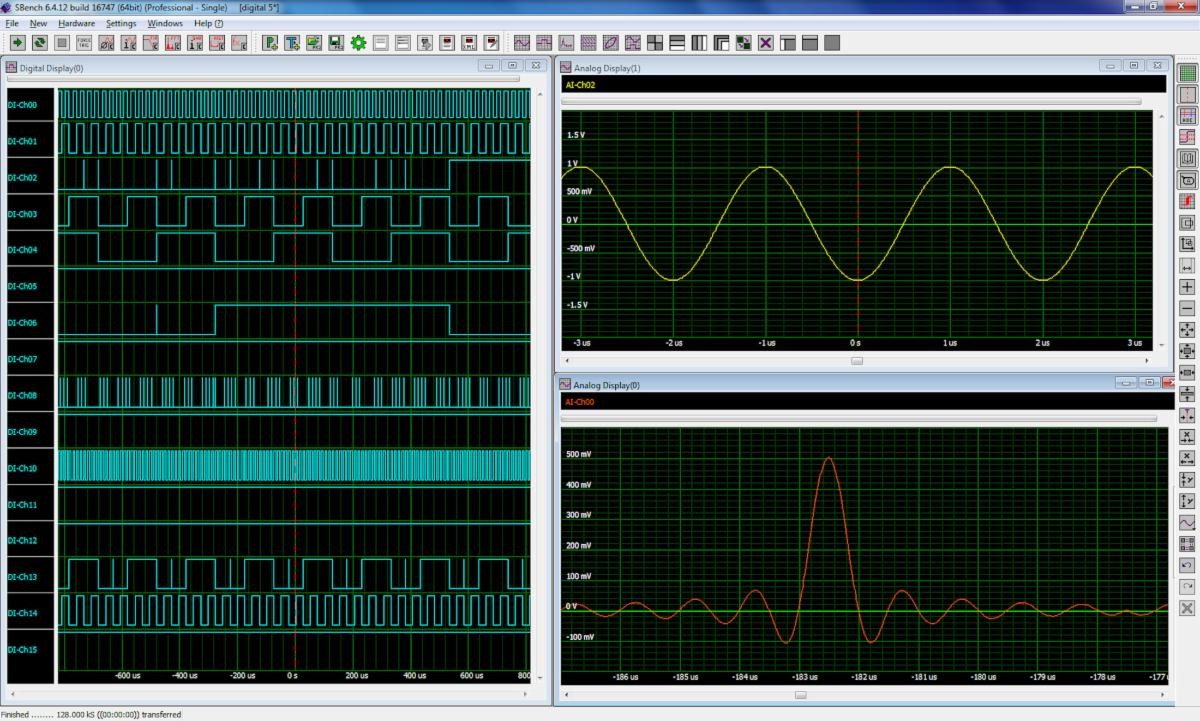Toggle the green grid icon atop right toolbar
Image resolution: width=1200 pixels, height=721 pixels.
tap(1187, 72)
